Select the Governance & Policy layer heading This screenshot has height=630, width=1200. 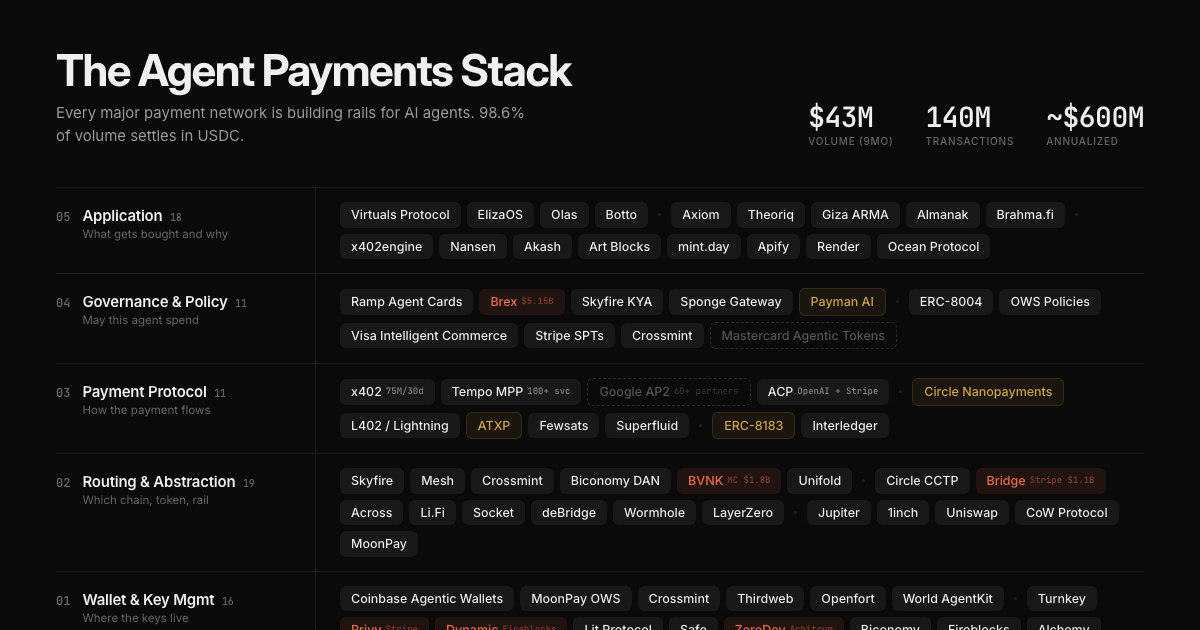click(154, 302)
